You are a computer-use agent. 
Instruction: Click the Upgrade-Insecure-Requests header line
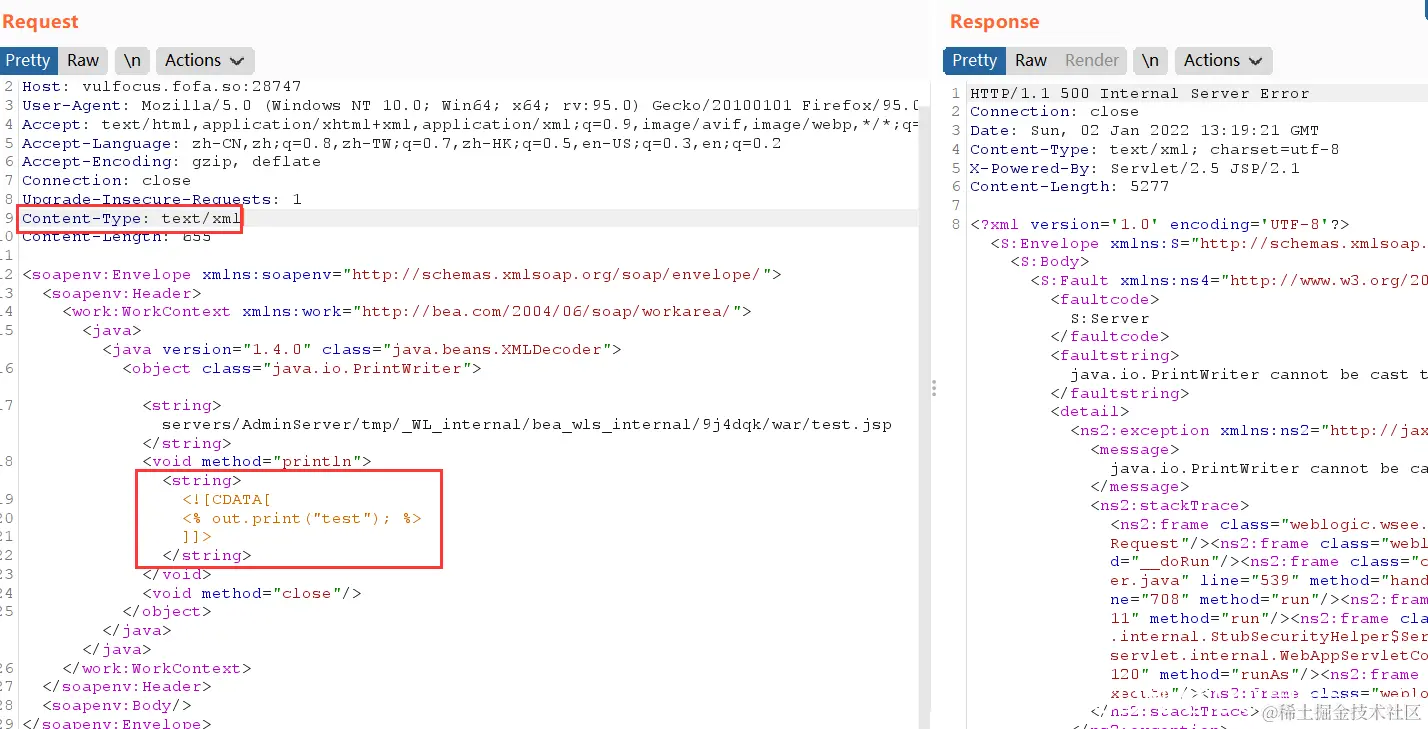pyautogui.click(x=161, y=199)
